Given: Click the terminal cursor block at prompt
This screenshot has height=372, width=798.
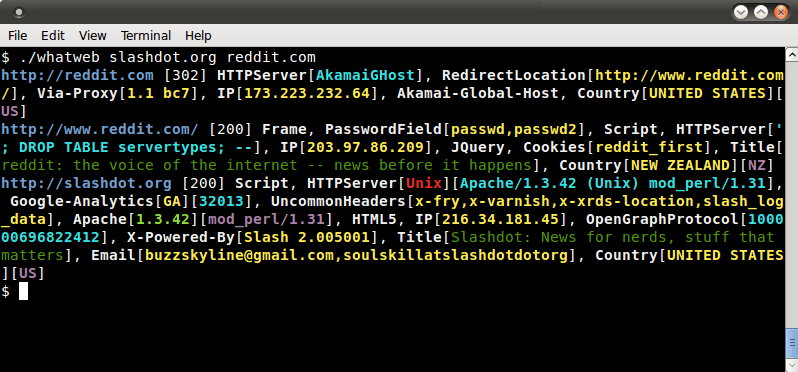Looking at the screenshot, I should pos(23,291).
